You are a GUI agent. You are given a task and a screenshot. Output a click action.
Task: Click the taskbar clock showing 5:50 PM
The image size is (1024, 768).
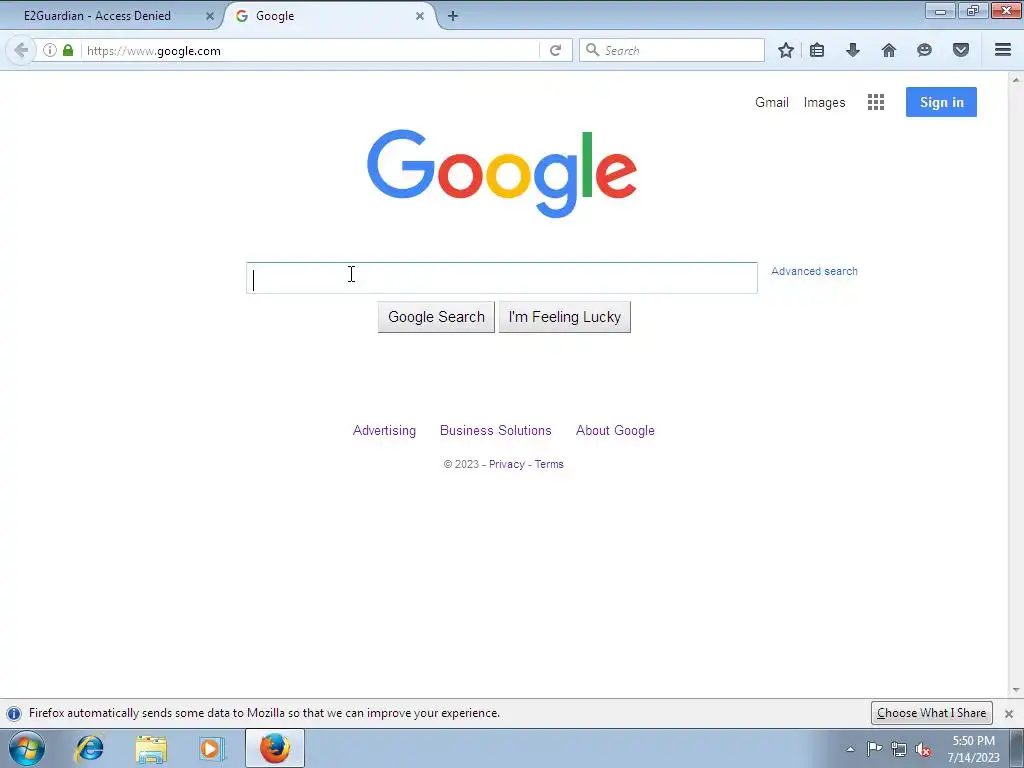pos(973,749)
